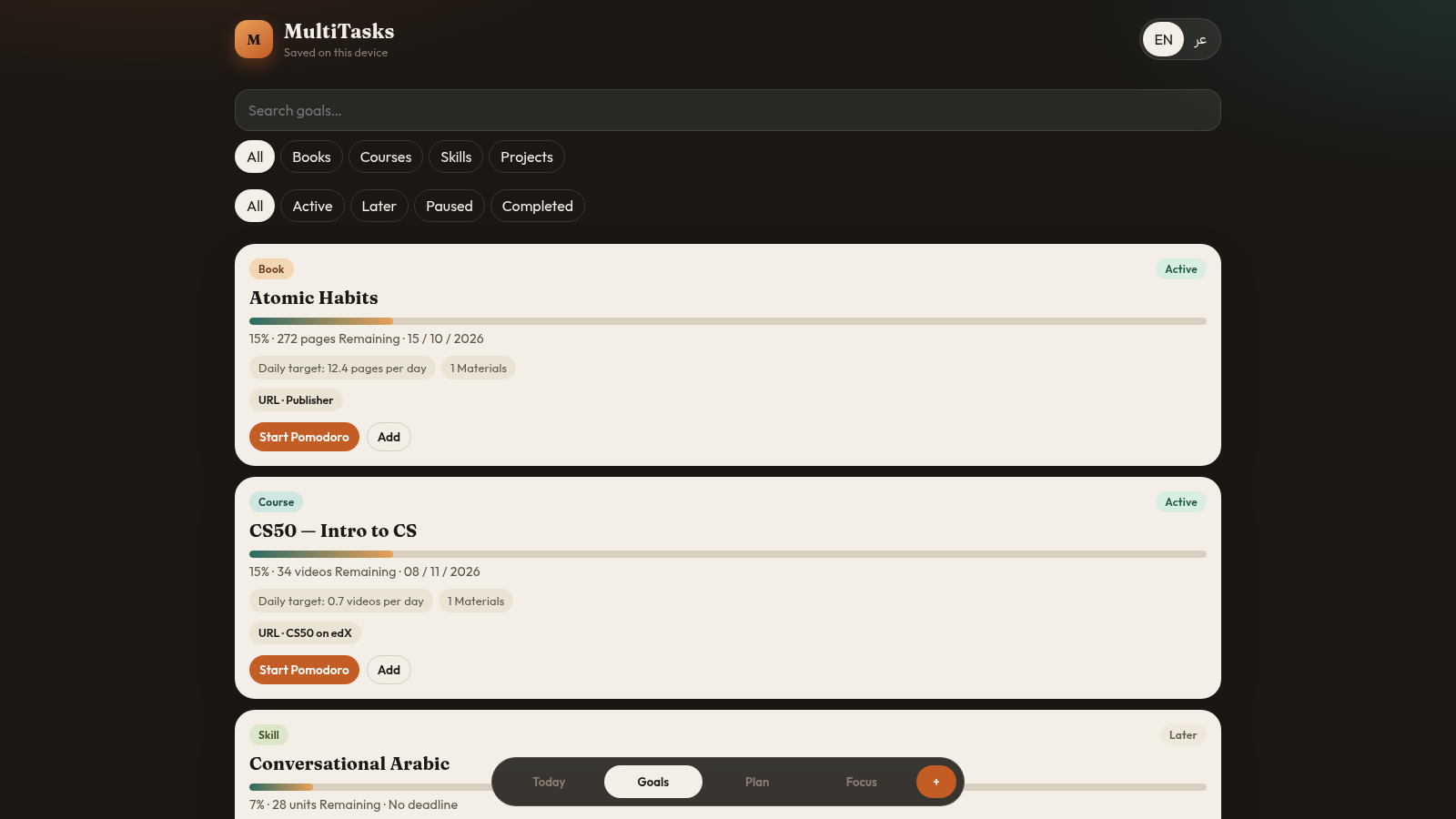
Task: Open the Plan tab
Action: 757,782
